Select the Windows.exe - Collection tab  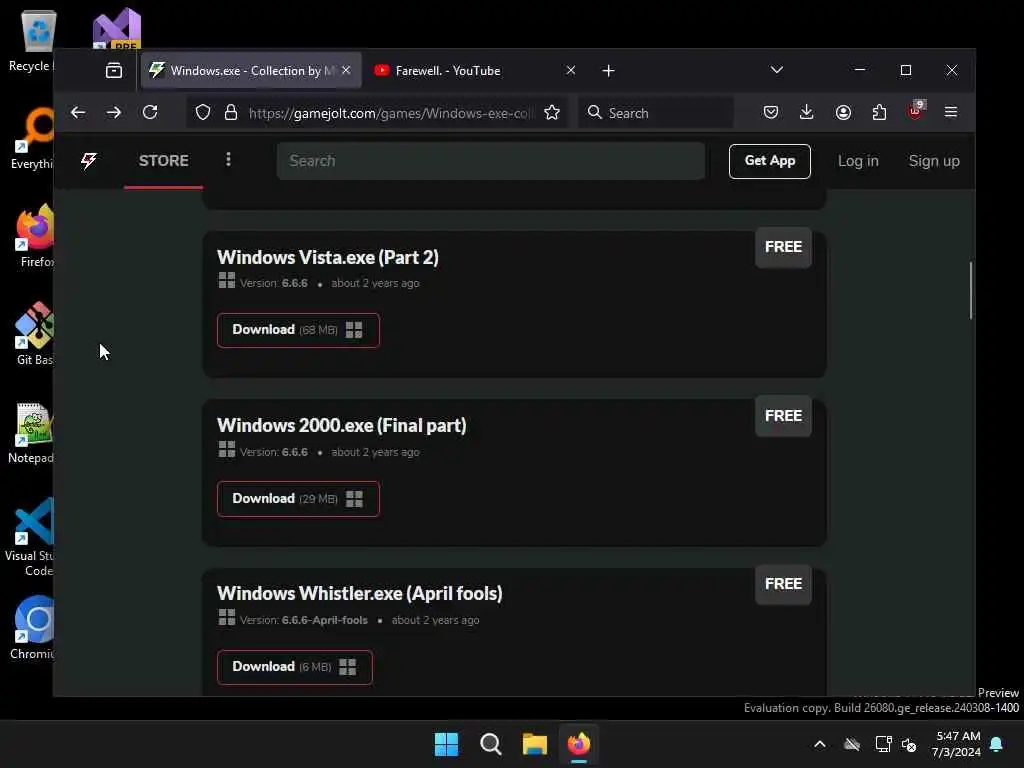coord(251,70)
